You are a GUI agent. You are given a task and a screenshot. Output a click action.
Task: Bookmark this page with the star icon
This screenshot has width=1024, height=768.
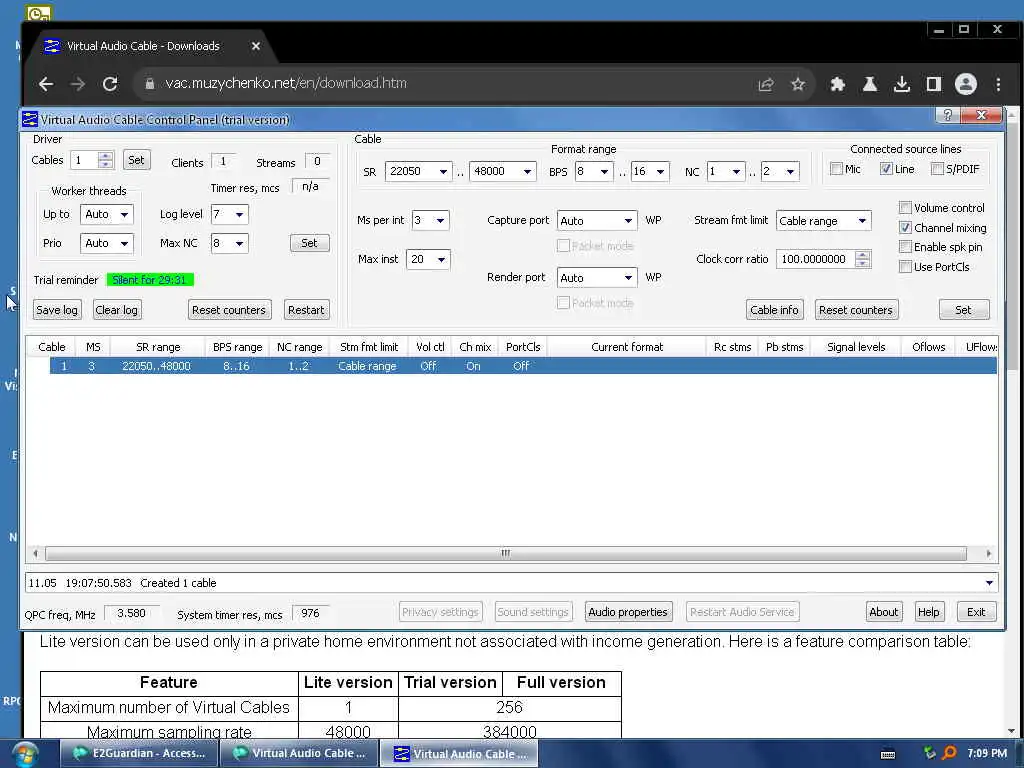[x=798, y=84]
